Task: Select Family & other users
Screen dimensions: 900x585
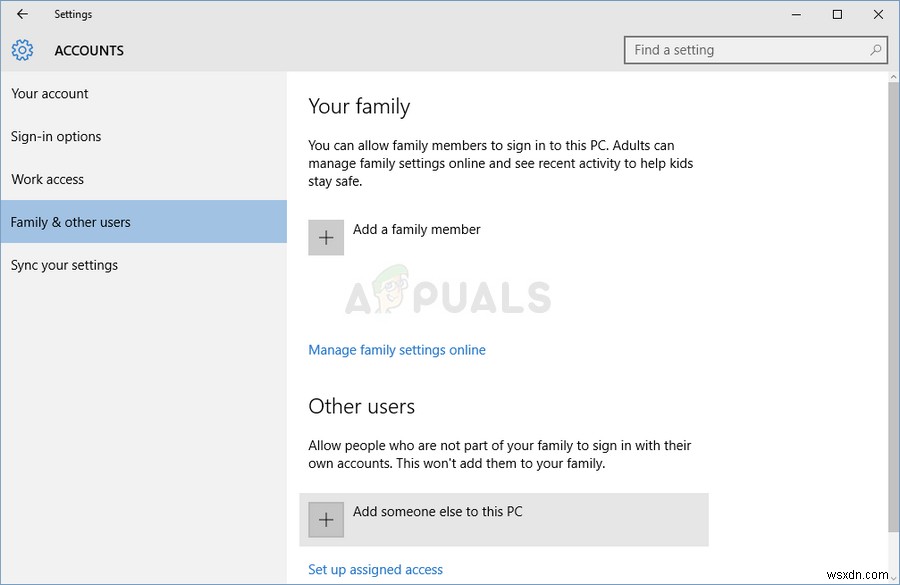Action: point(68,222)
